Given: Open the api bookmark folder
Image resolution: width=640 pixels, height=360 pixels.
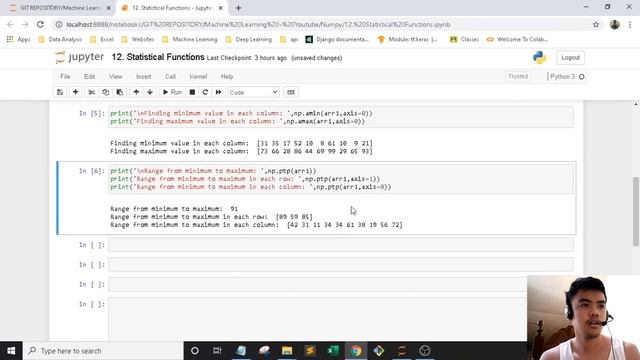Looking at the screenshot, I should pos(289,39).
